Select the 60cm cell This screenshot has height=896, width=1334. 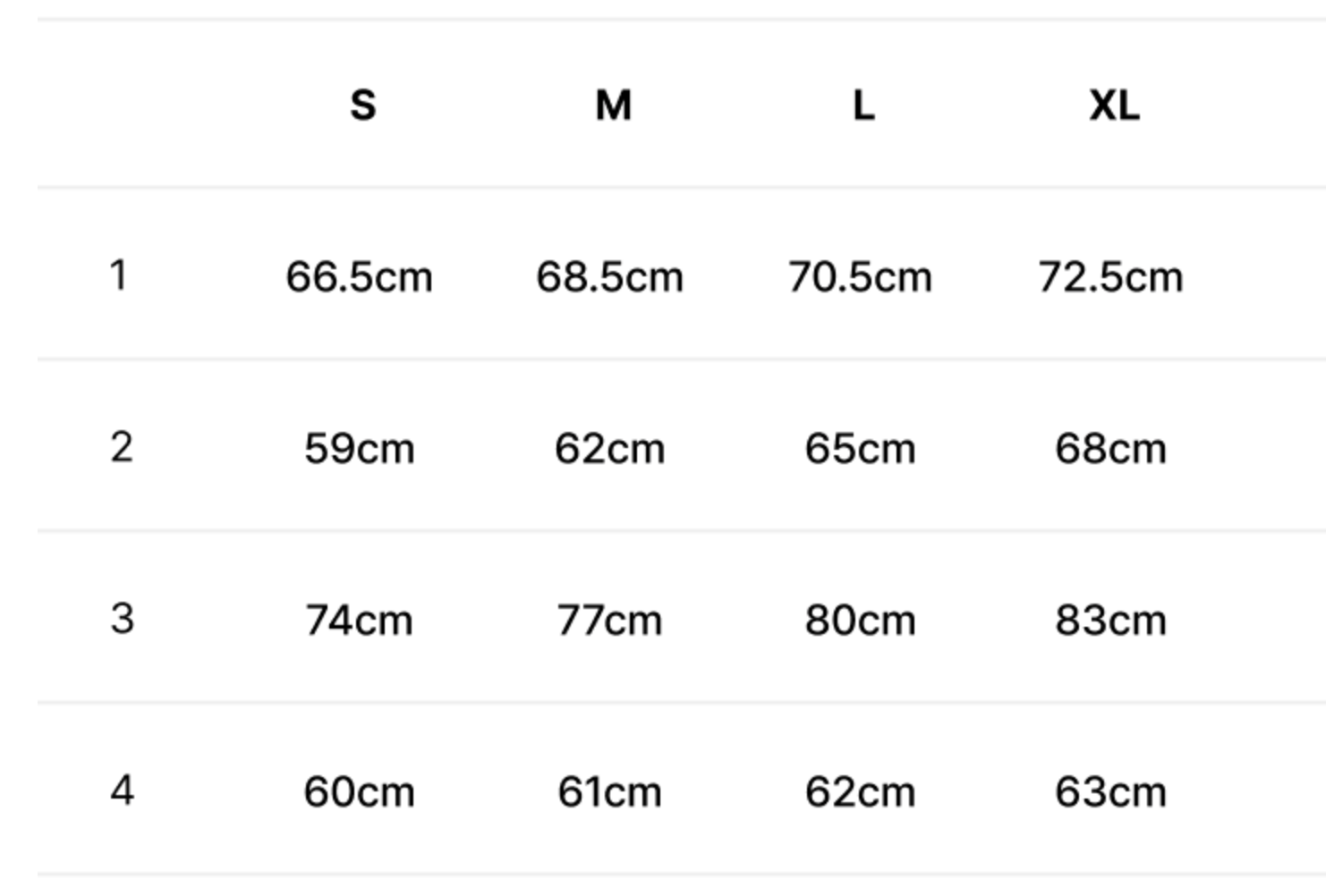coord(359,792)
